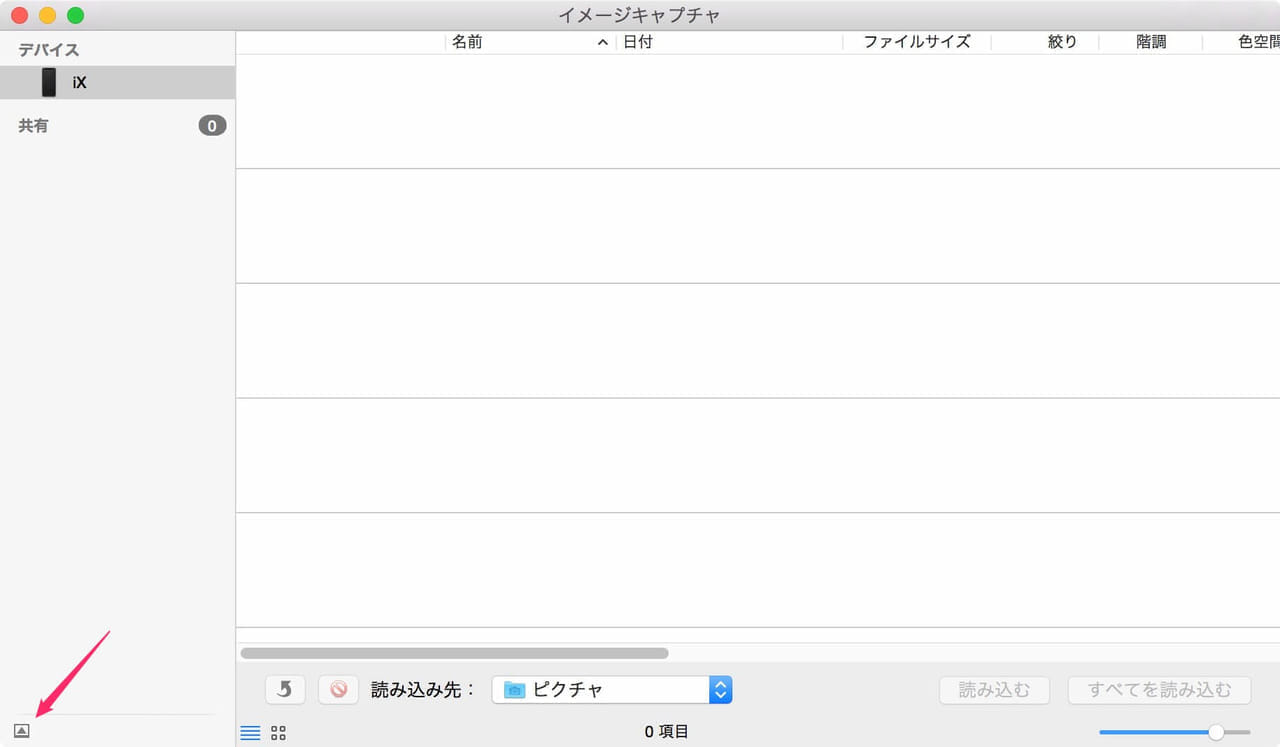Click the shared devices count badge
This screenshot has width=1280, height=747.
212,126
